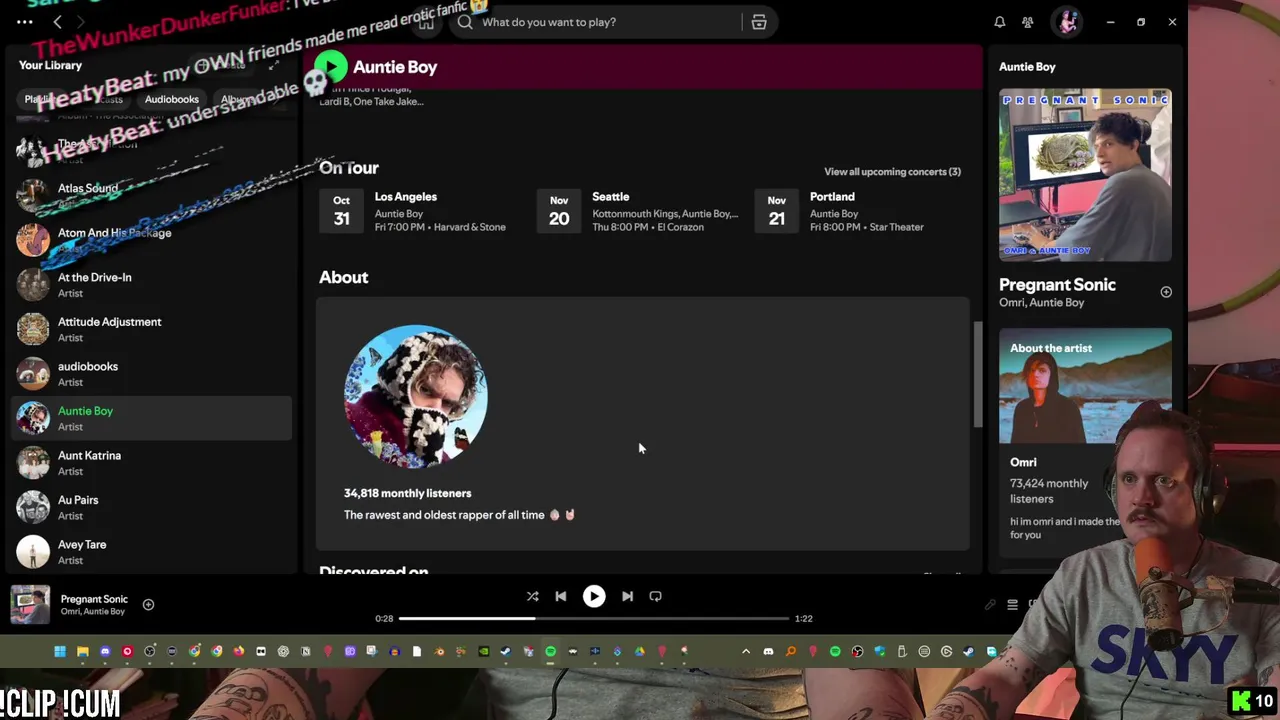Screen dimensions: 1280x720
Task: Open the notifications bell icon
Action: pyautogui.click(x=999, y=22)
